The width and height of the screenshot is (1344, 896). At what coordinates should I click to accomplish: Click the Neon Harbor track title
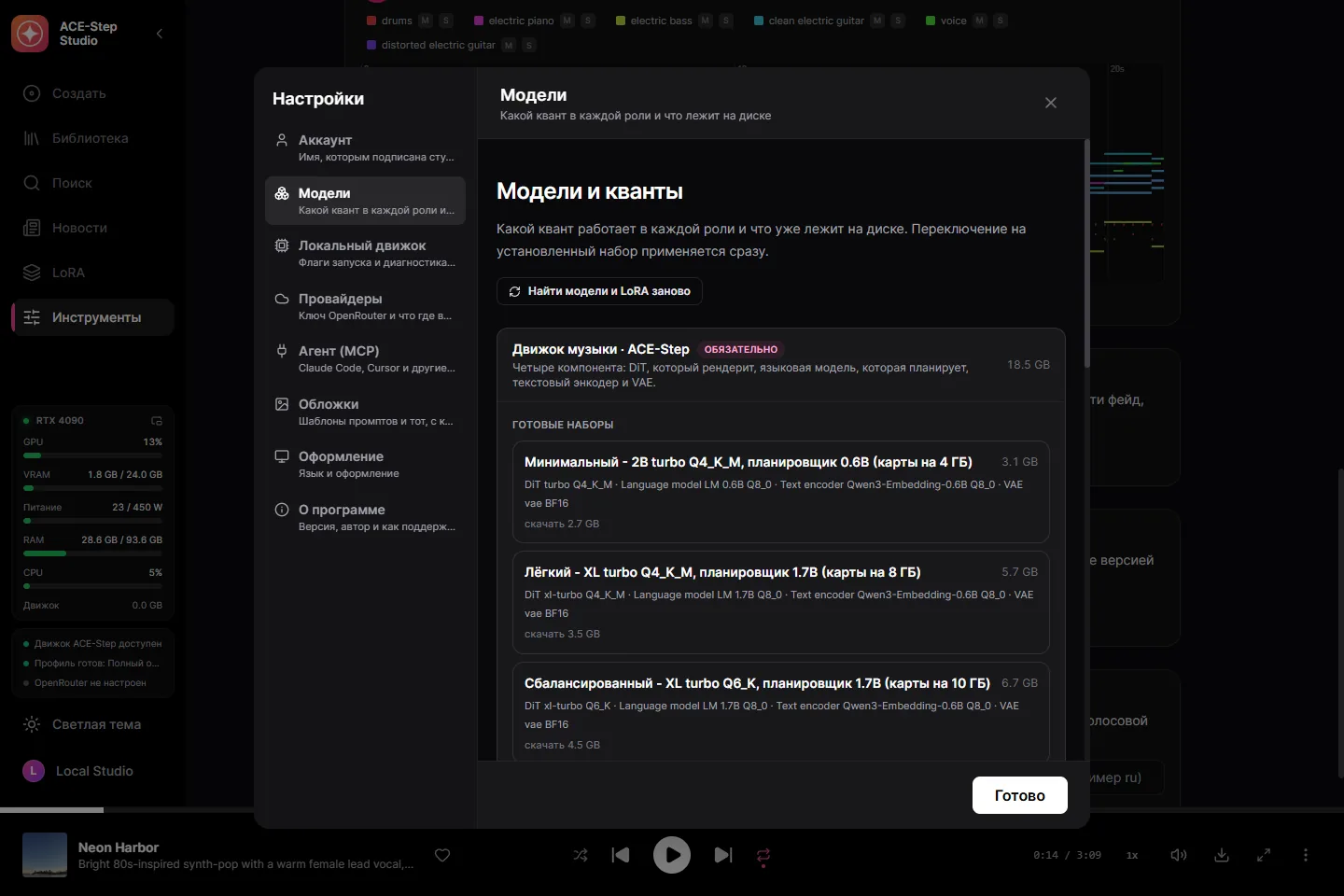tap(119, 847)
